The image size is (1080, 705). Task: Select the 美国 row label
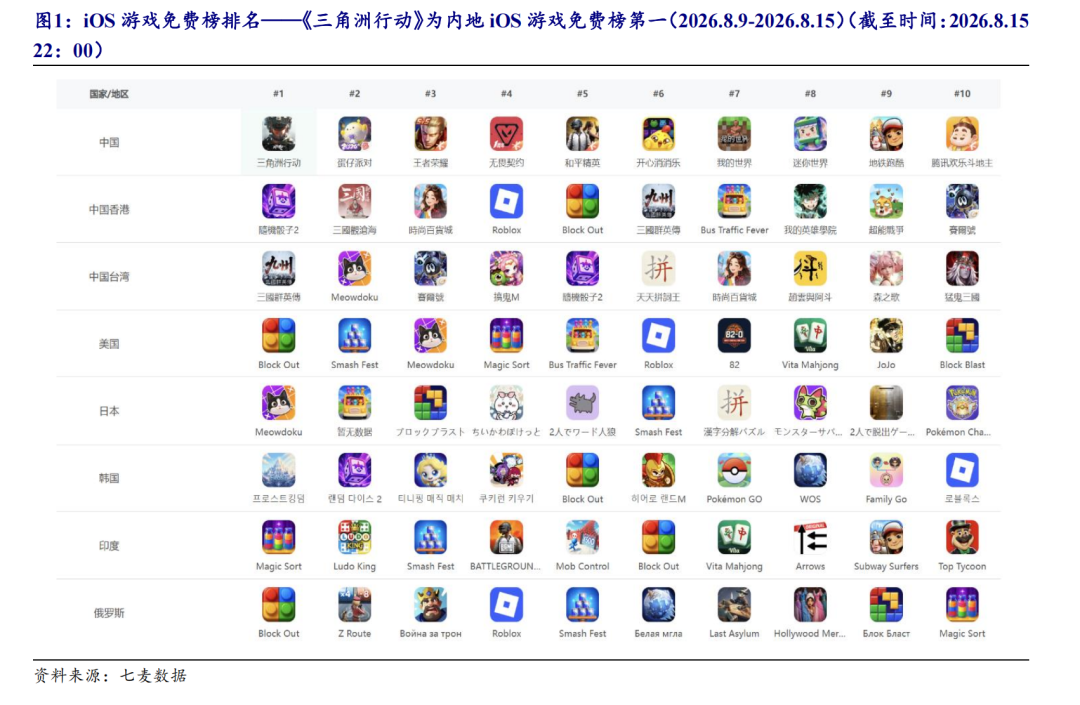tap(109, 344)
